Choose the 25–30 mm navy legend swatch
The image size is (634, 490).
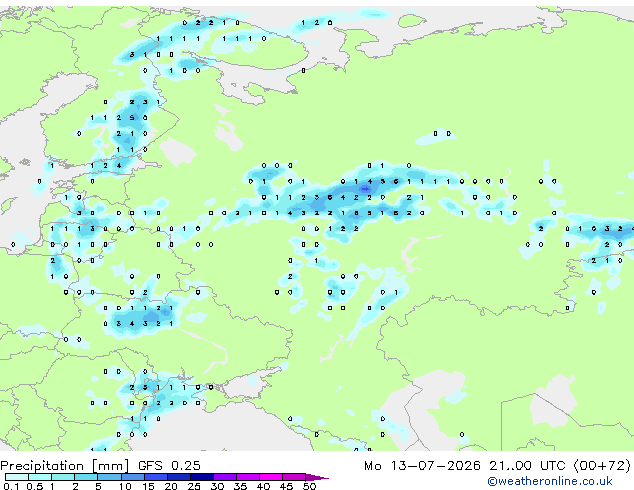[x=201, y=477]
